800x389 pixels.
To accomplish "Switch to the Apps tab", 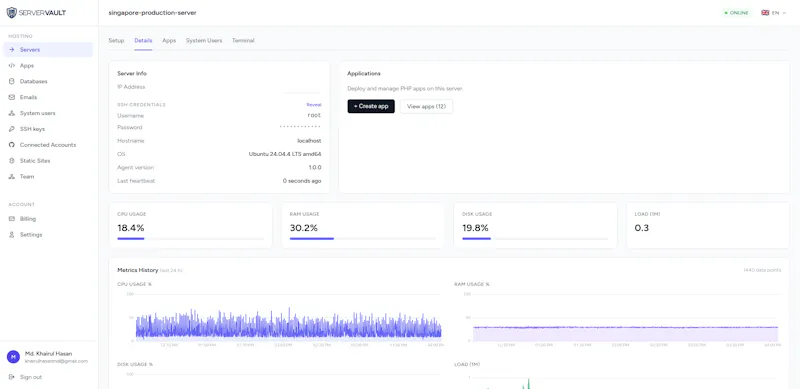I will (169, 40).
